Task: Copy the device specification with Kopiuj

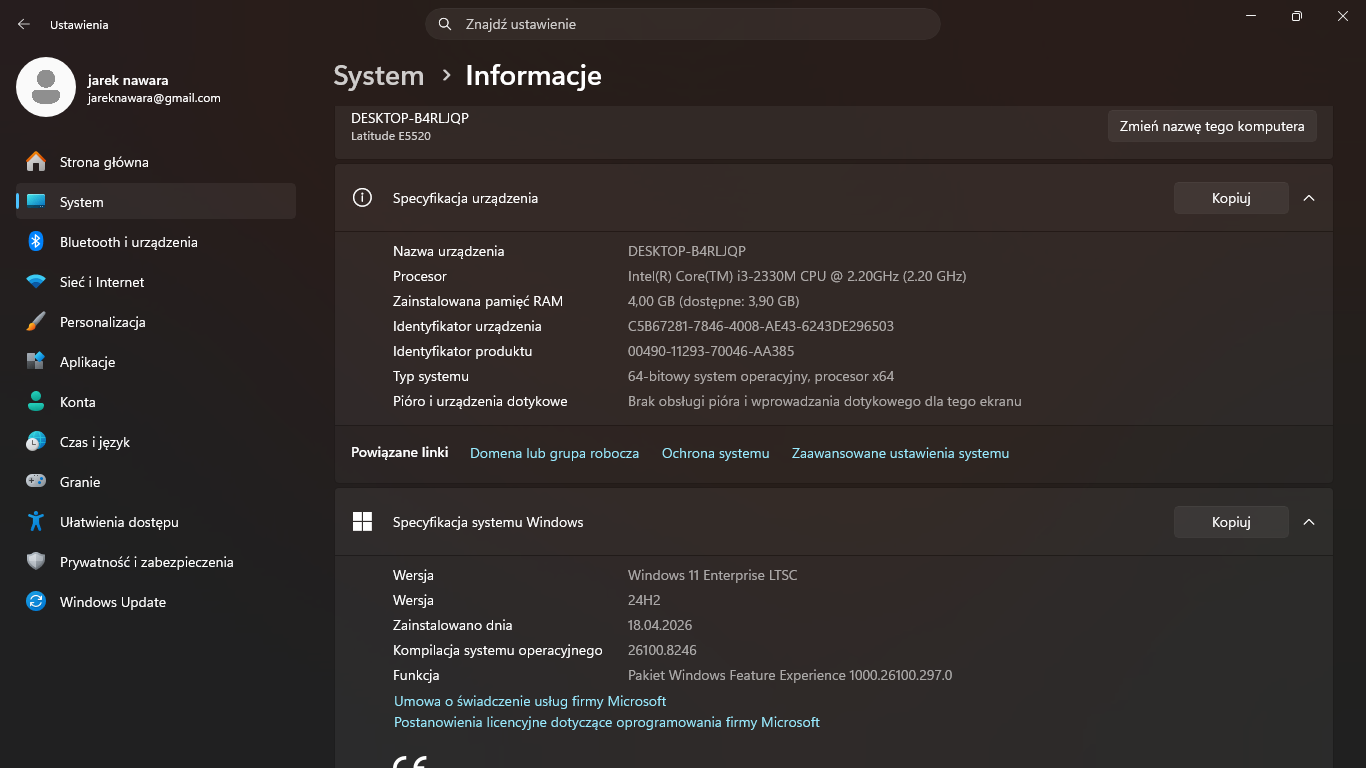Action: (x=1231, y=198)
